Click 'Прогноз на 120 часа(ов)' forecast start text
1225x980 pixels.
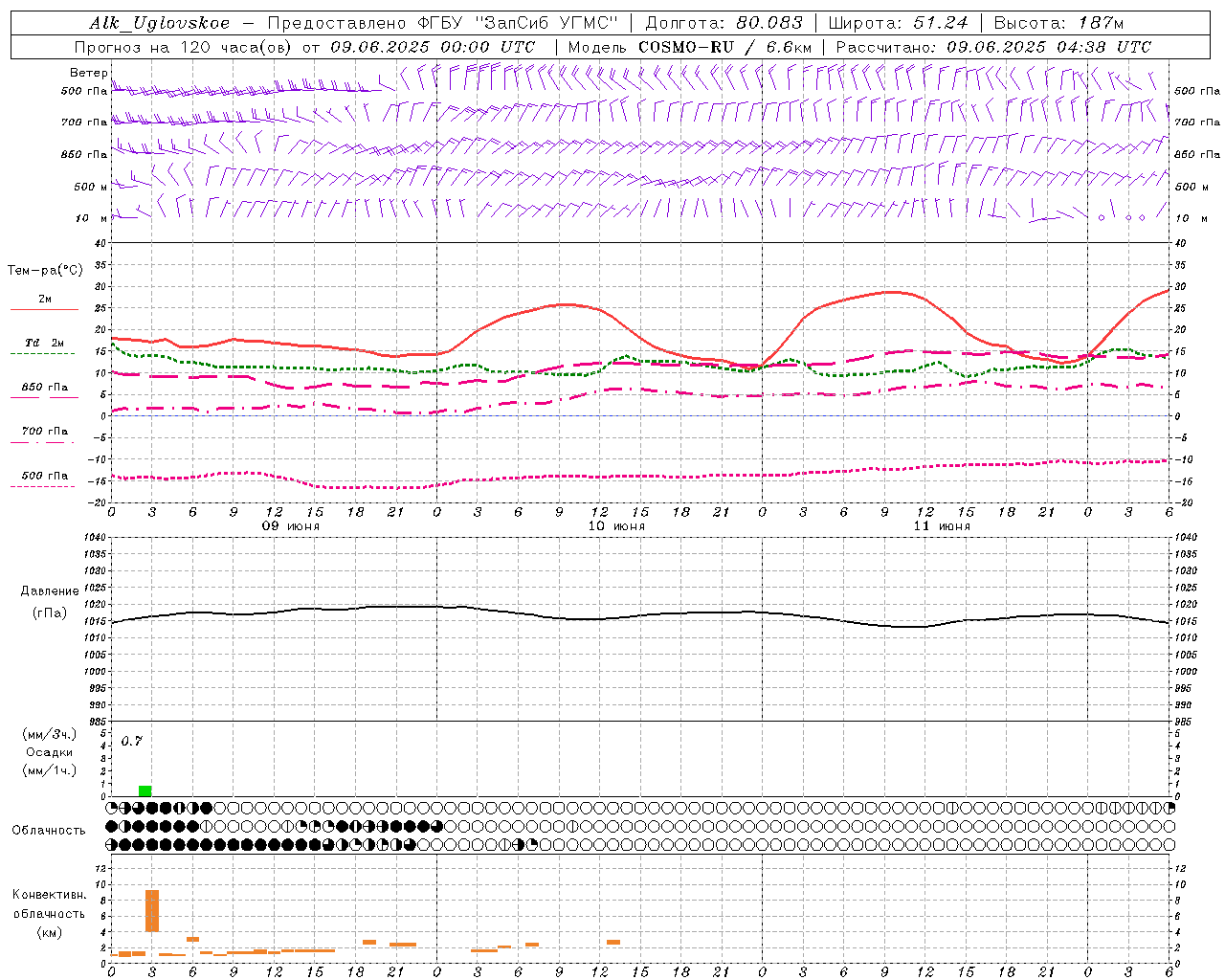[182, 47]
